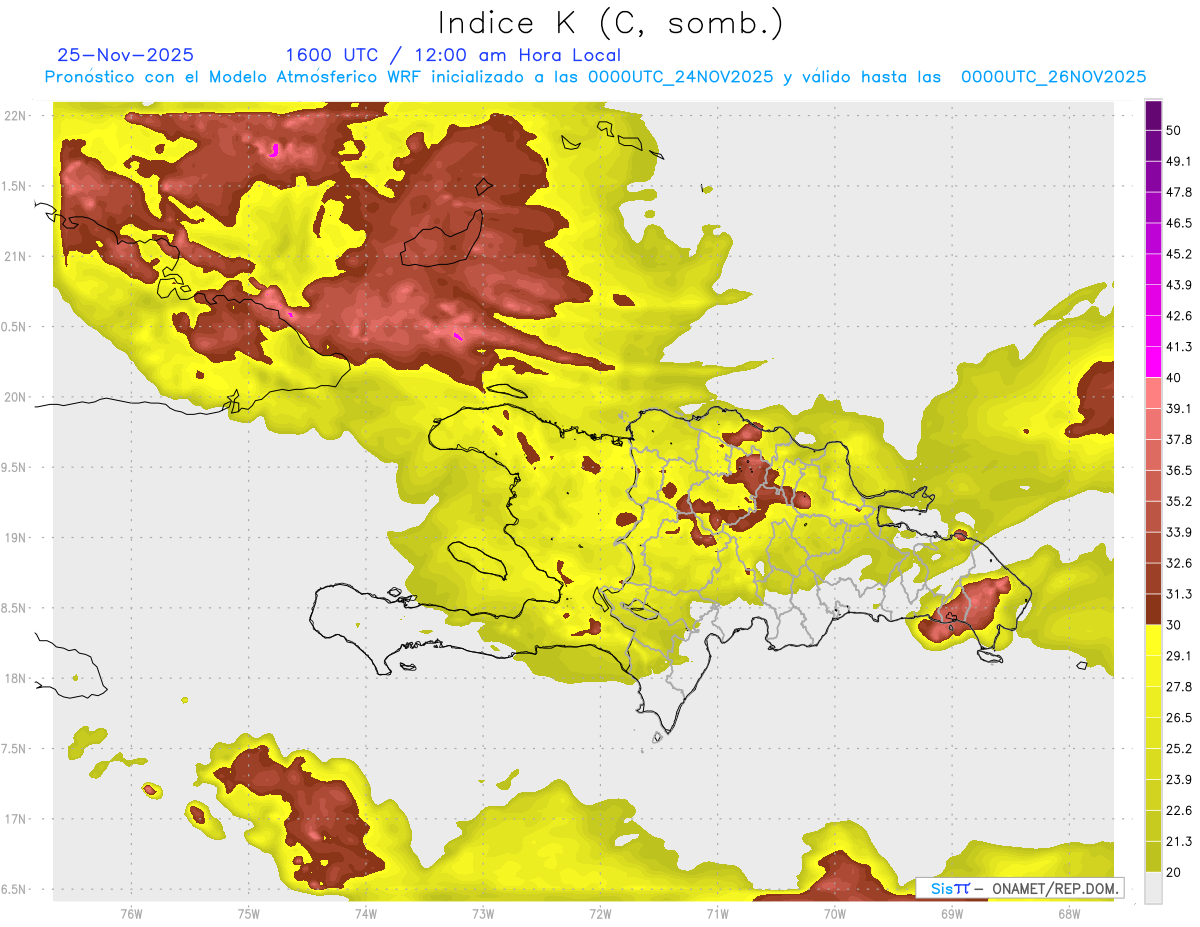Click the longitude axis label '71W'
Viewport: 1200px width, 927px height.
tap(717, 915)
